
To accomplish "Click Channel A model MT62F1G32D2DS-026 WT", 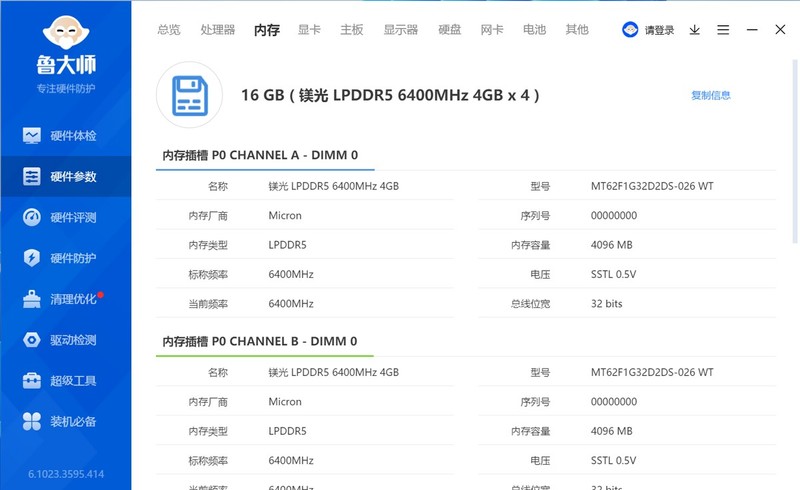I will [652, 186].
